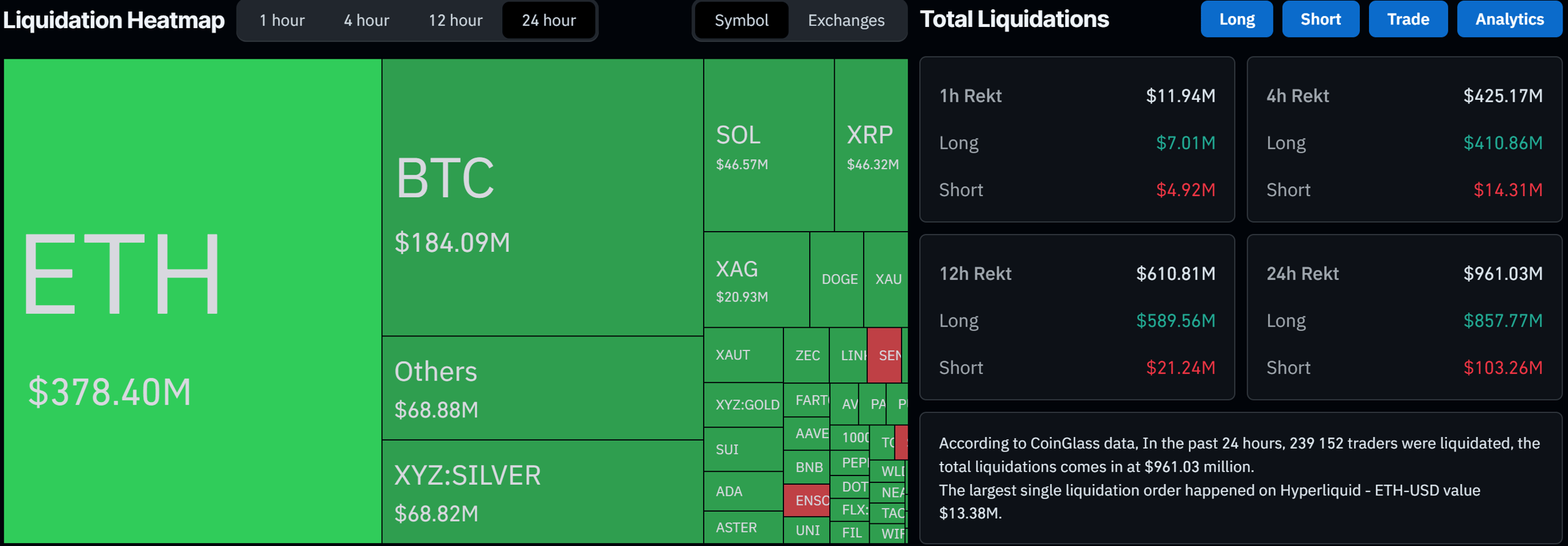Toggle heatmap grouping to Exchanges
The height and width of the screenshot is (546, 1568).
(x=845, y=20)
